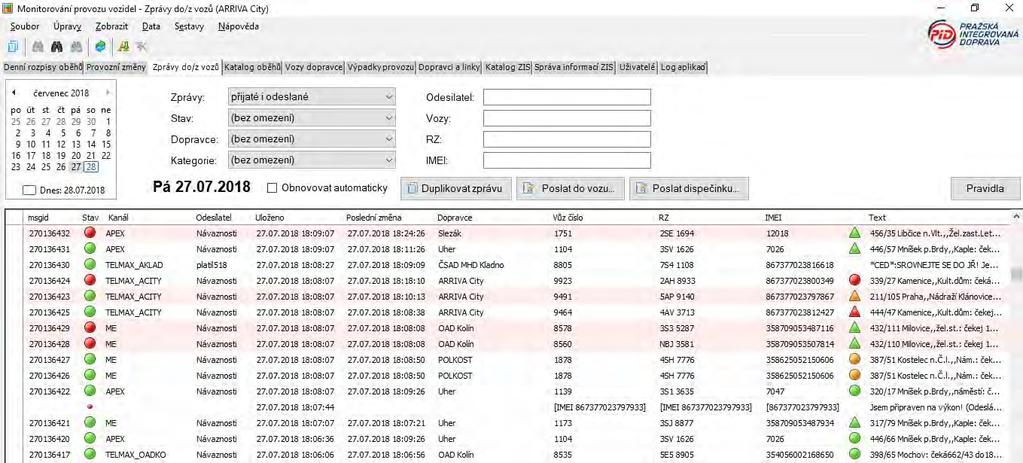Click the PID Pražská integrovaná doprava logo
1023x463 pixels.
971,37
